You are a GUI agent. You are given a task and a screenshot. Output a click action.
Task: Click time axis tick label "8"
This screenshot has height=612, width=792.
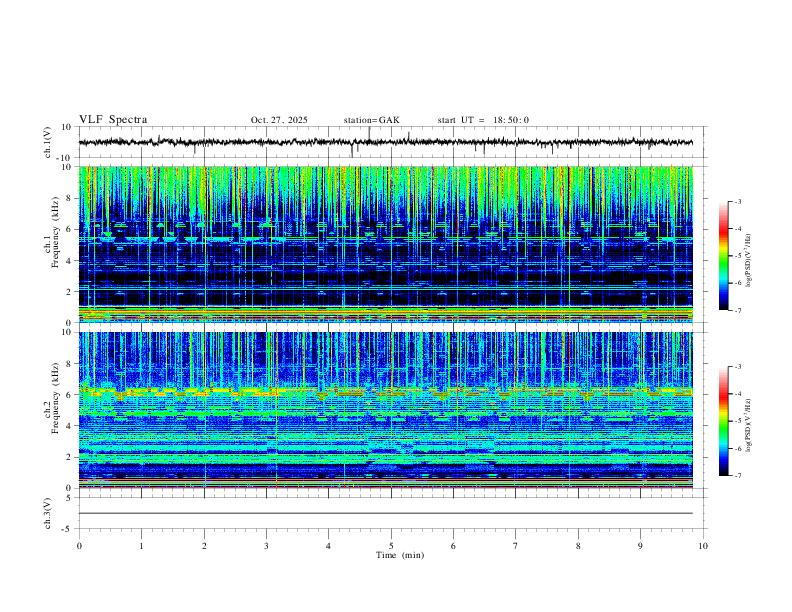point(578,546)
